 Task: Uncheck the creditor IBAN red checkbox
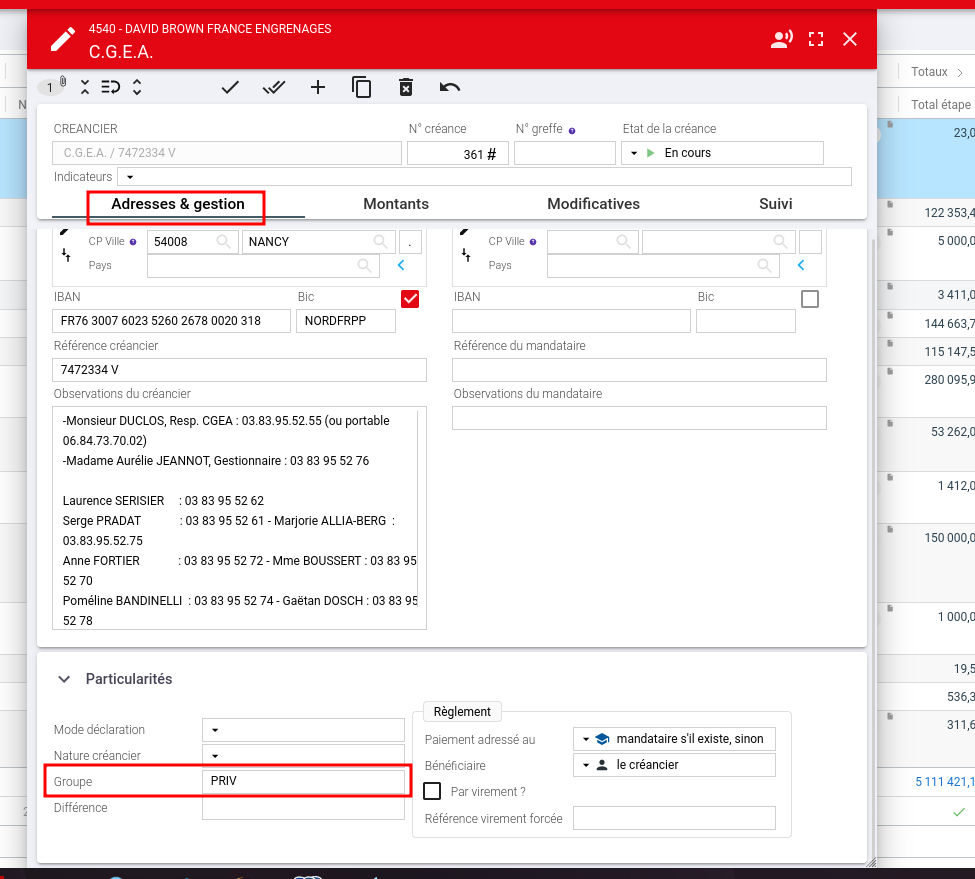tap(410, 299)
